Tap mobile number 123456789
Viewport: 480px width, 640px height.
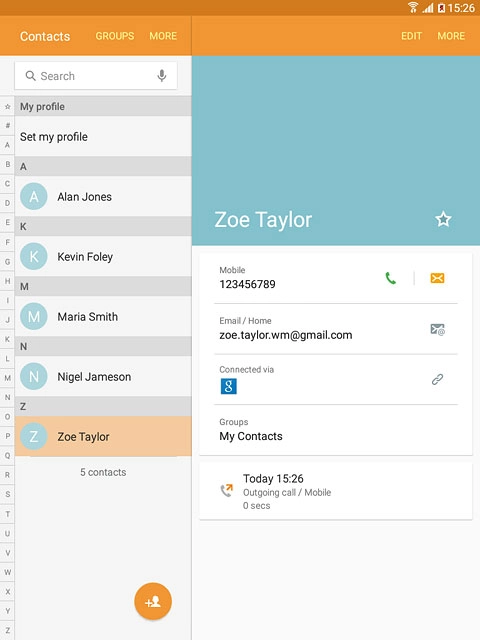coord(247,284)
